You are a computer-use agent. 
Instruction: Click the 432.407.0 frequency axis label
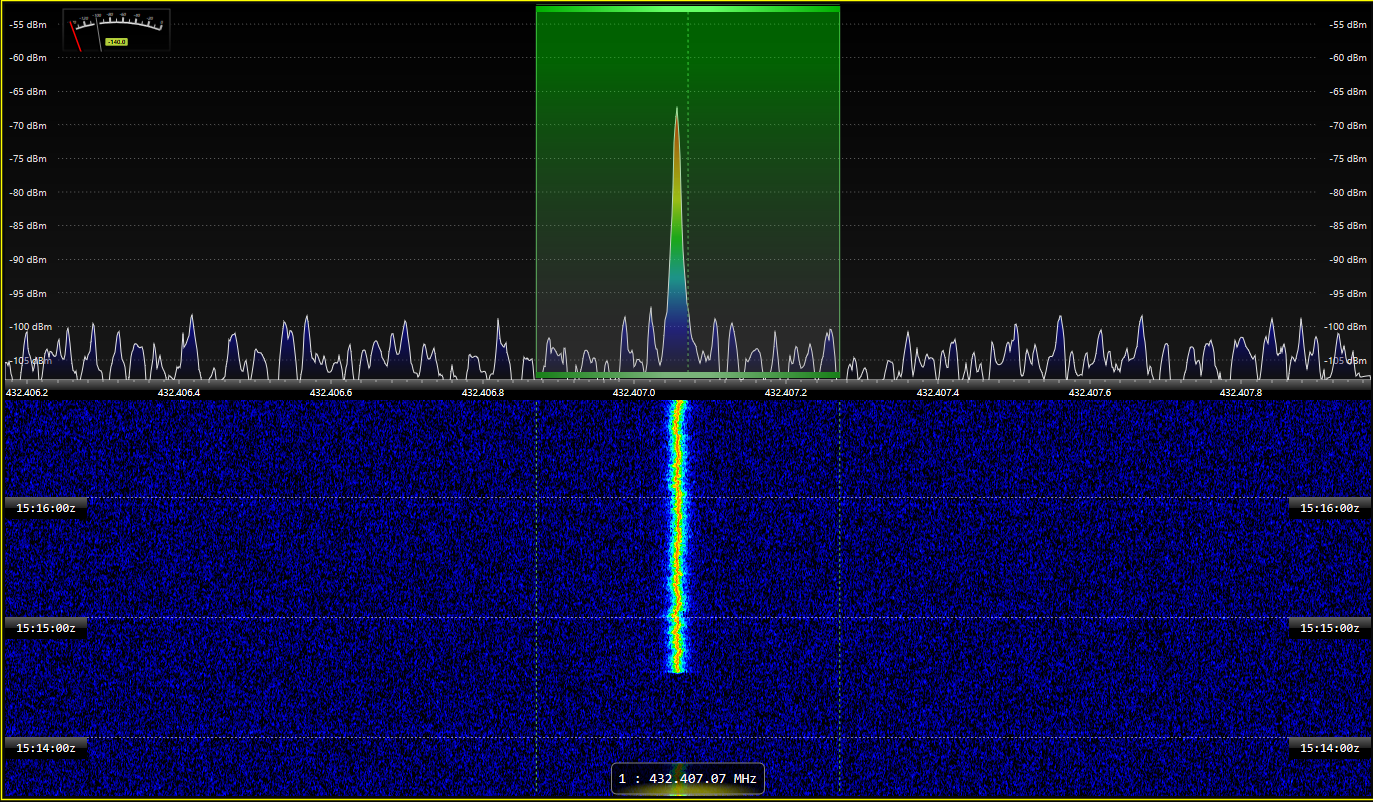coord(634,393)
